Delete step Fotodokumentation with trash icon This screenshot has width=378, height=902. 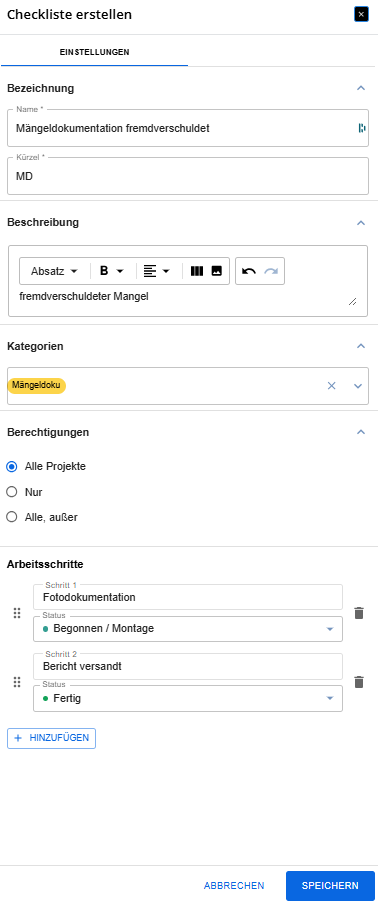click(x=359, y=613)
